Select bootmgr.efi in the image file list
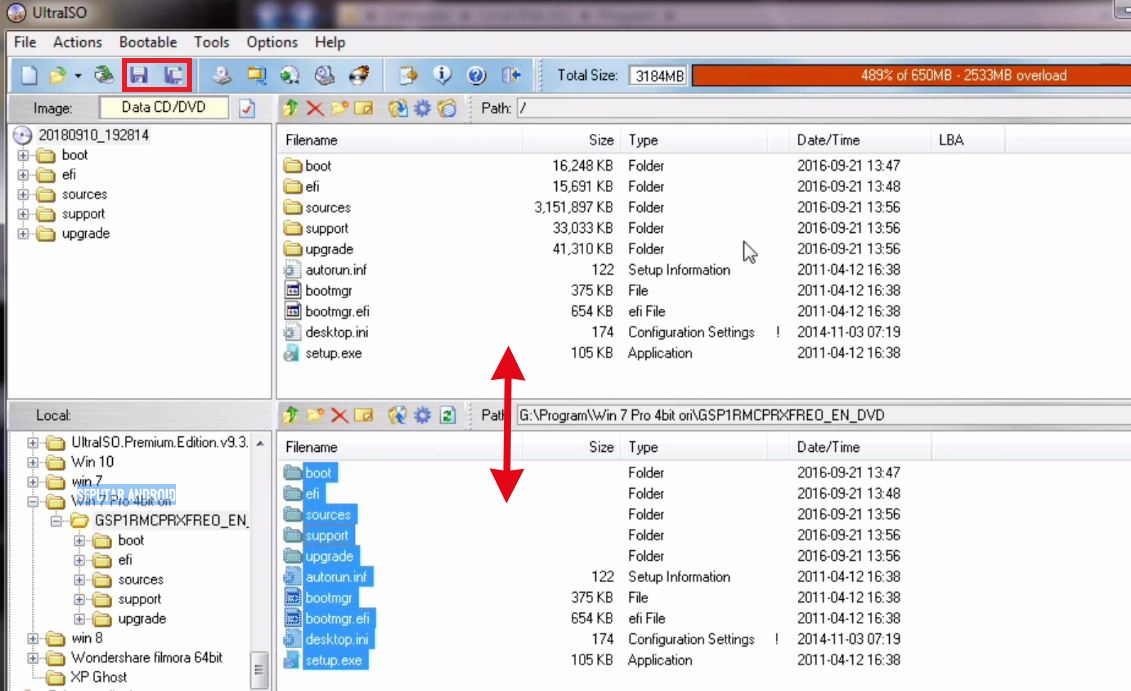Screen dimensions: 1131x691 (337, 312)
